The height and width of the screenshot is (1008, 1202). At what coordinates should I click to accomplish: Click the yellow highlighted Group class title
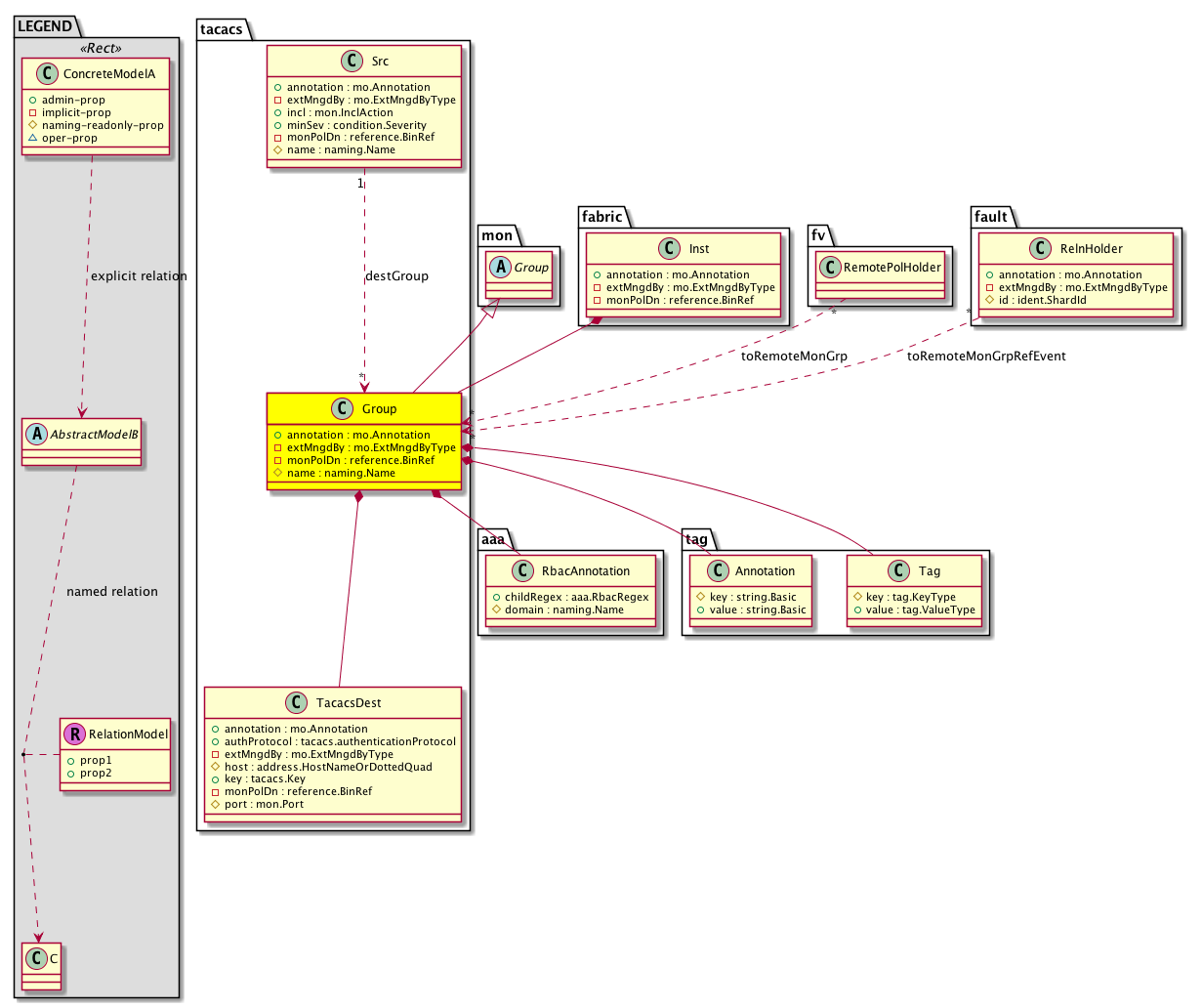[x=379, y=409]
